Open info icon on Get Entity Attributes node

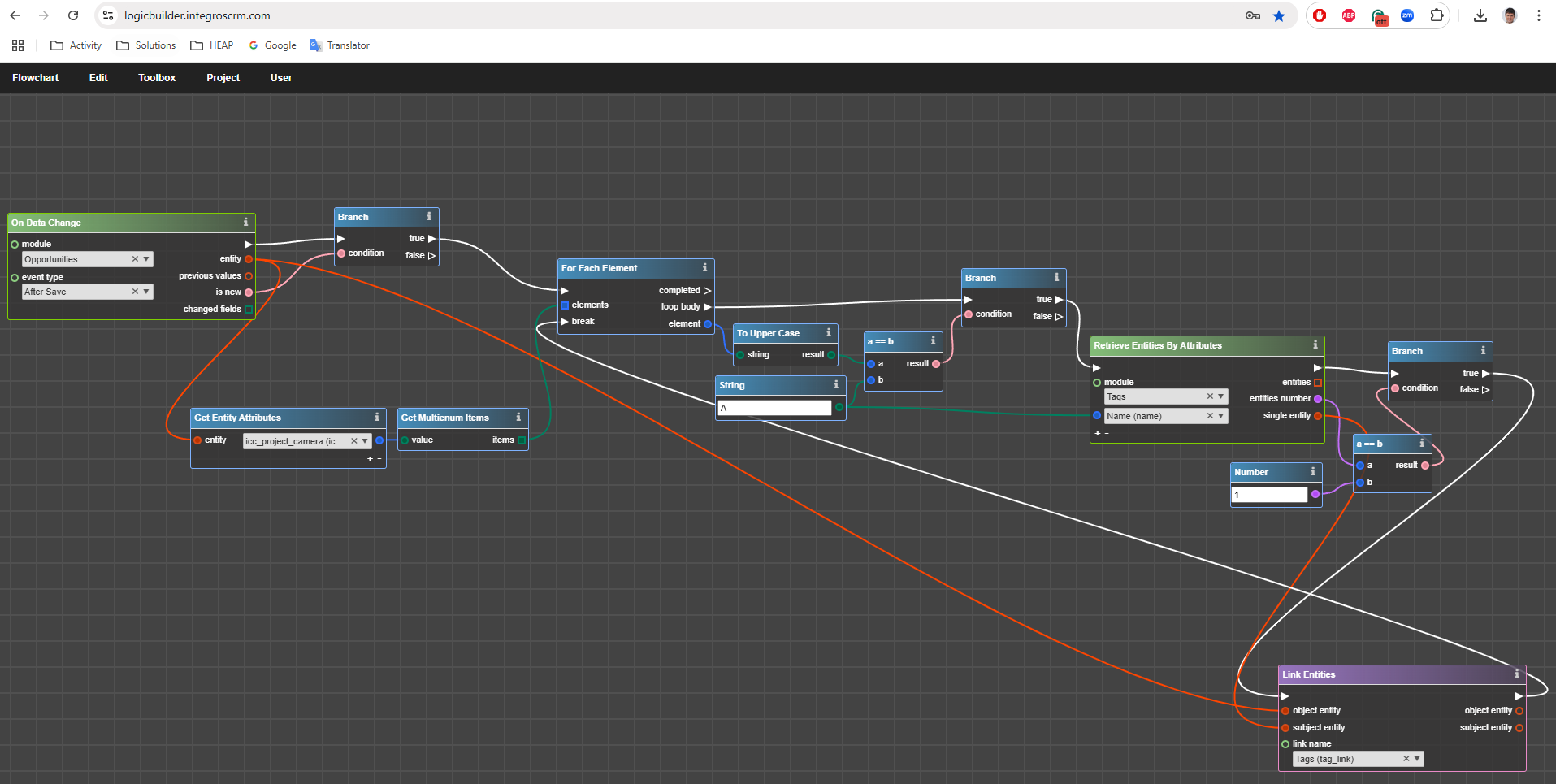[376, 417]
